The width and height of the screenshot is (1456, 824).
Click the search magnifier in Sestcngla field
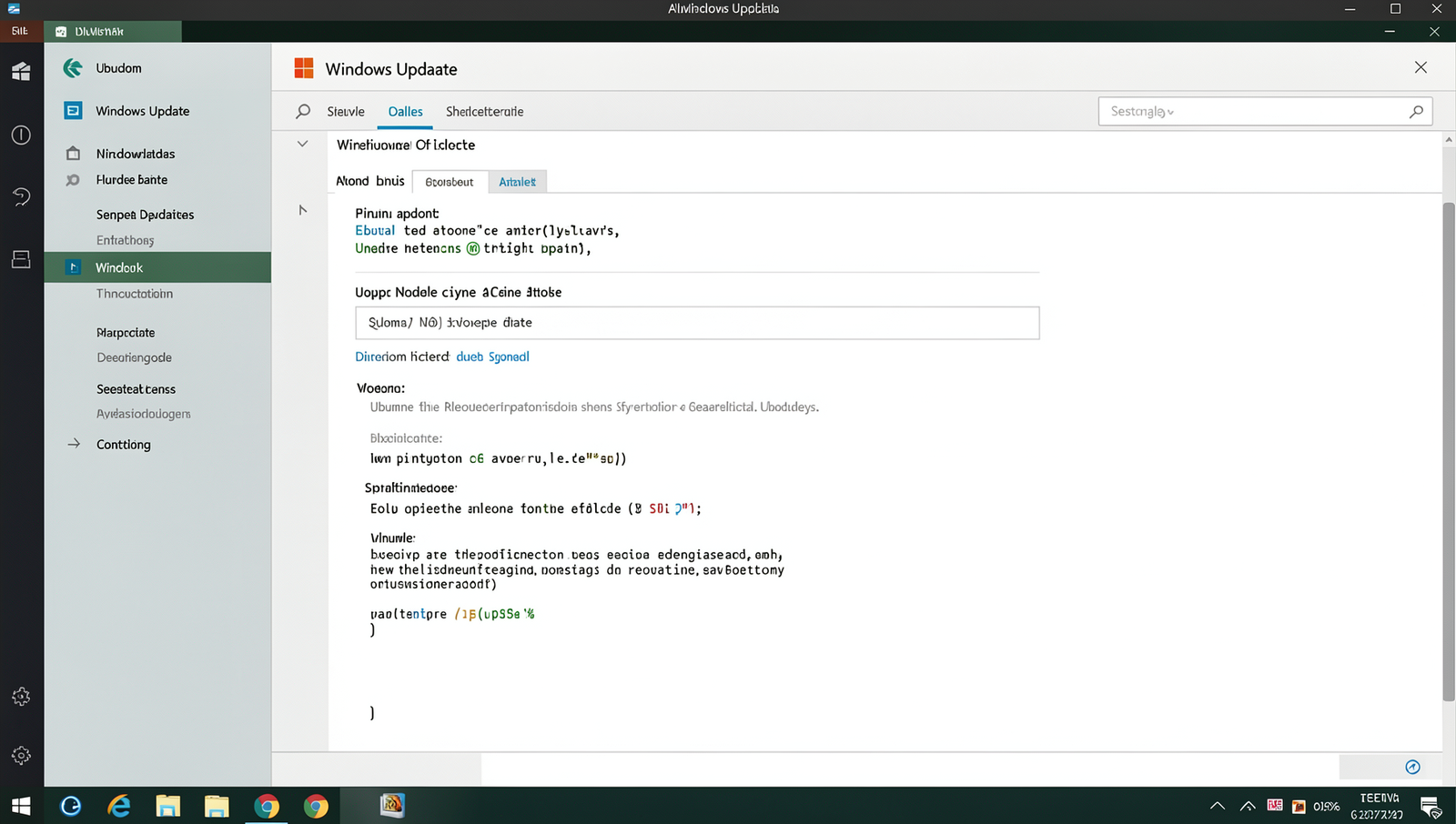[1416, 111]
